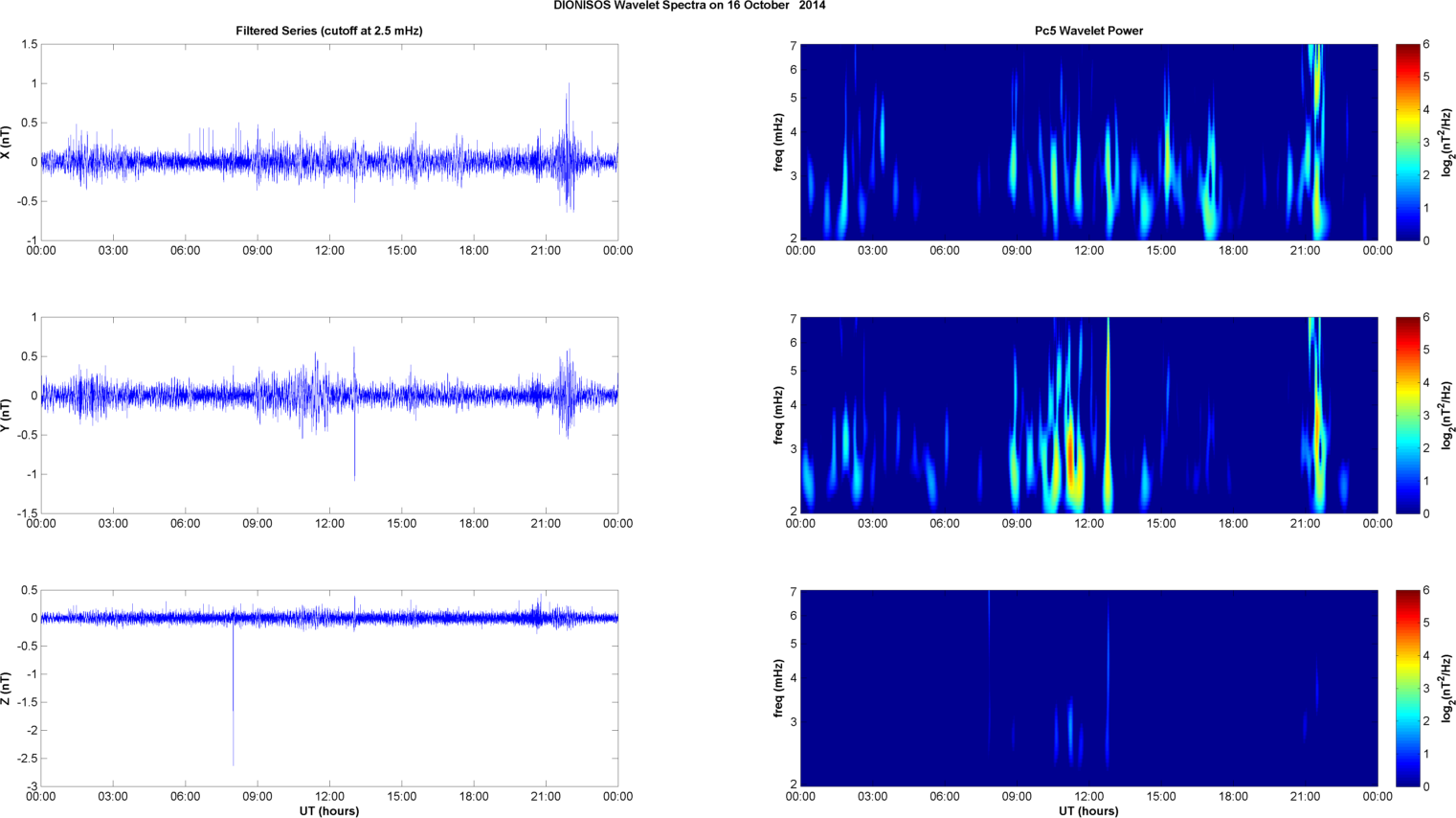Select the 'Pc5 Wavelet Power' heading
1456x818 pixels.
click(x=1088, y=31)
